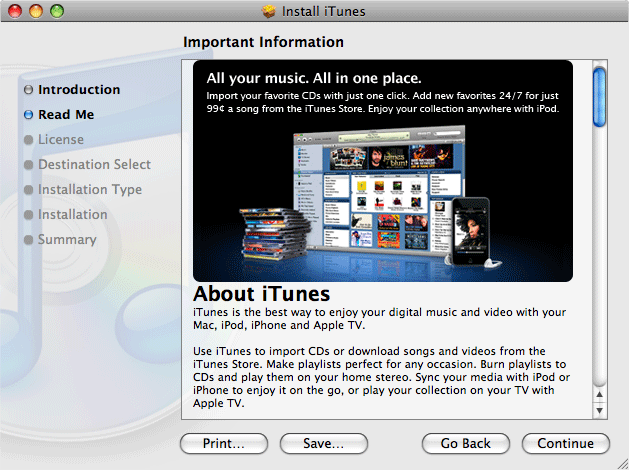This screenshot has height=470, width=629.
Task: Zoom the window with the green button
Action: pos(57,11)
